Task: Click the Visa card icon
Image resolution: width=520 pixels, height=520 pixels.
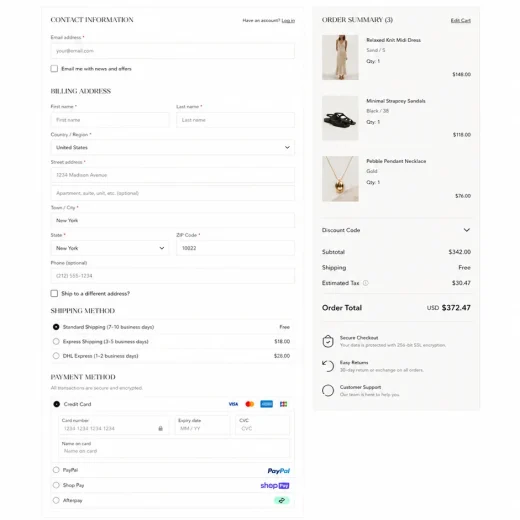Action: point(233,404)
